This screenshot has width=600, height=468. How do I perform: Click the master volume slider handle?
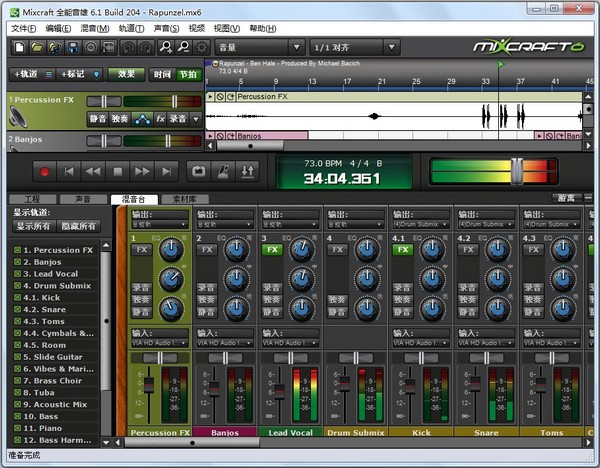517,171
